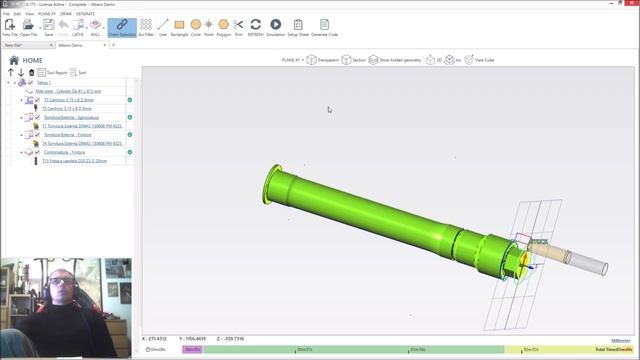The image size is (640, 360).
Task: Uncheck the Setup 1 checkbox
Action: pyautogui.click(x=31, y=83)
